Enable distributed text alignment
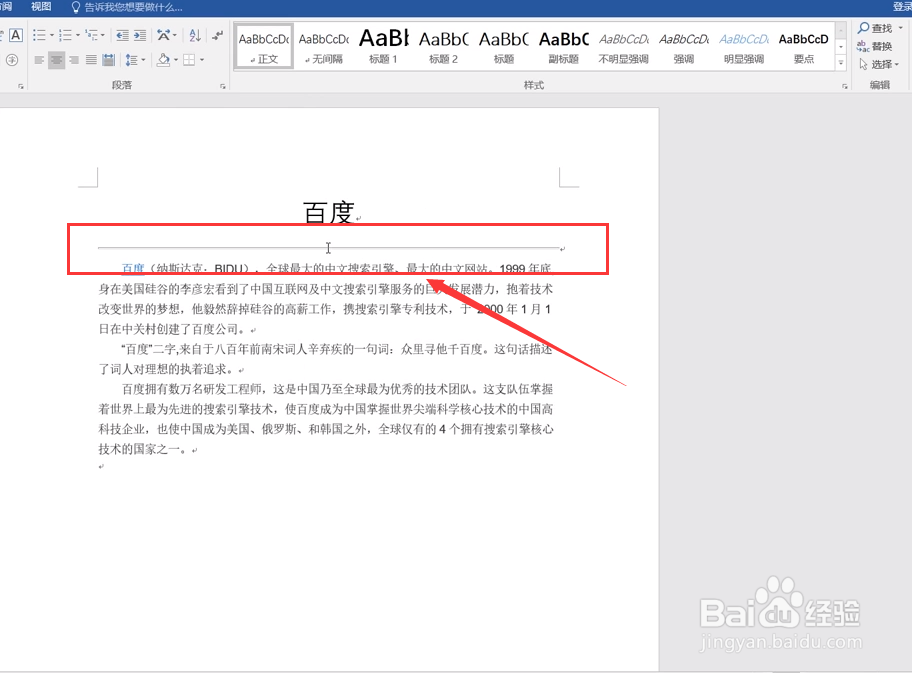912x673 pixels. pyautogui.click(x=107, y=60)
